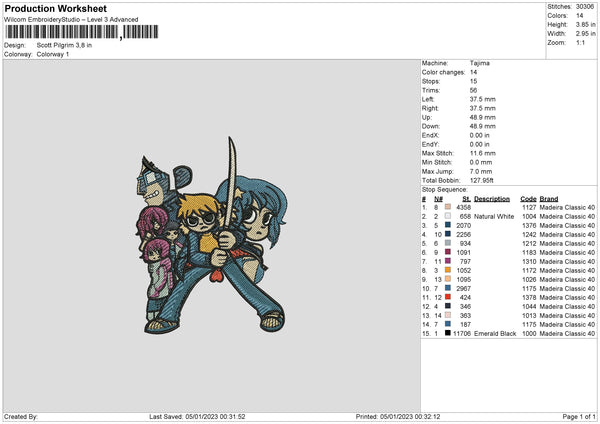Click the max jump value "7.0 mm"
The width and height of the screenshot is (600, 424).
point(481,171)
